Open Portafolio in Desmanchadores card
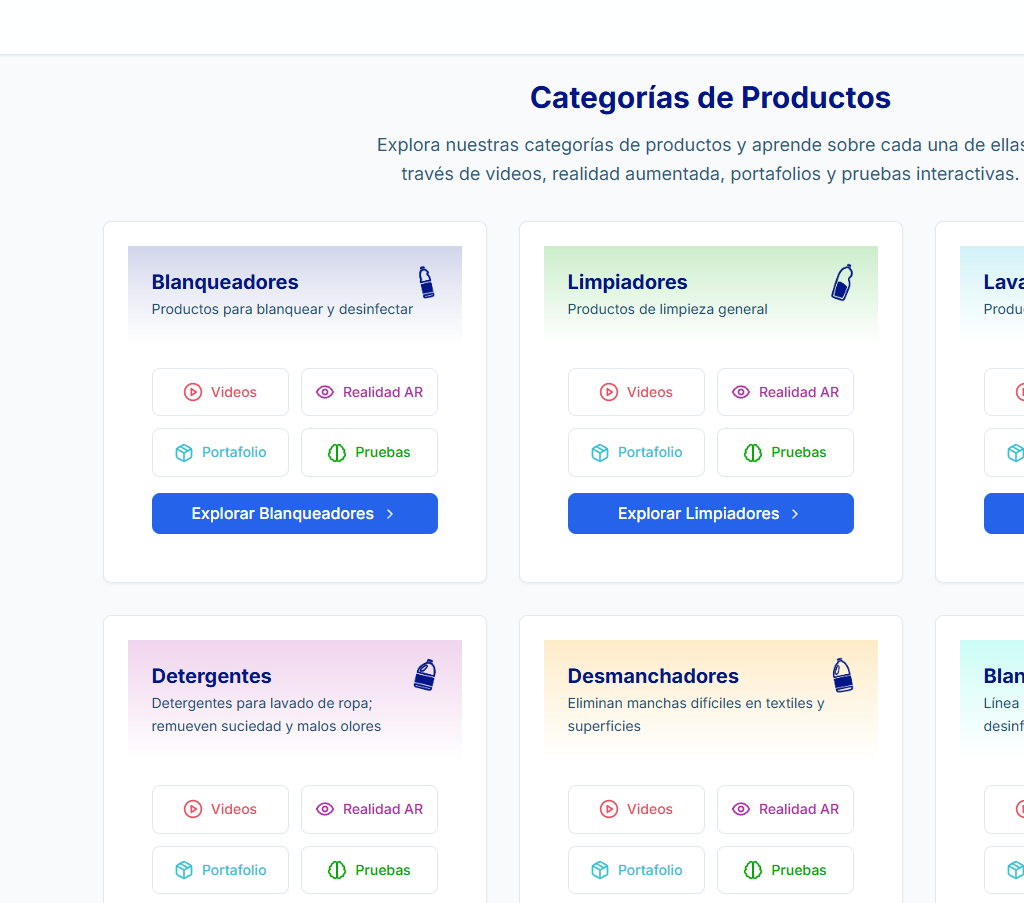 click(636, 870)
